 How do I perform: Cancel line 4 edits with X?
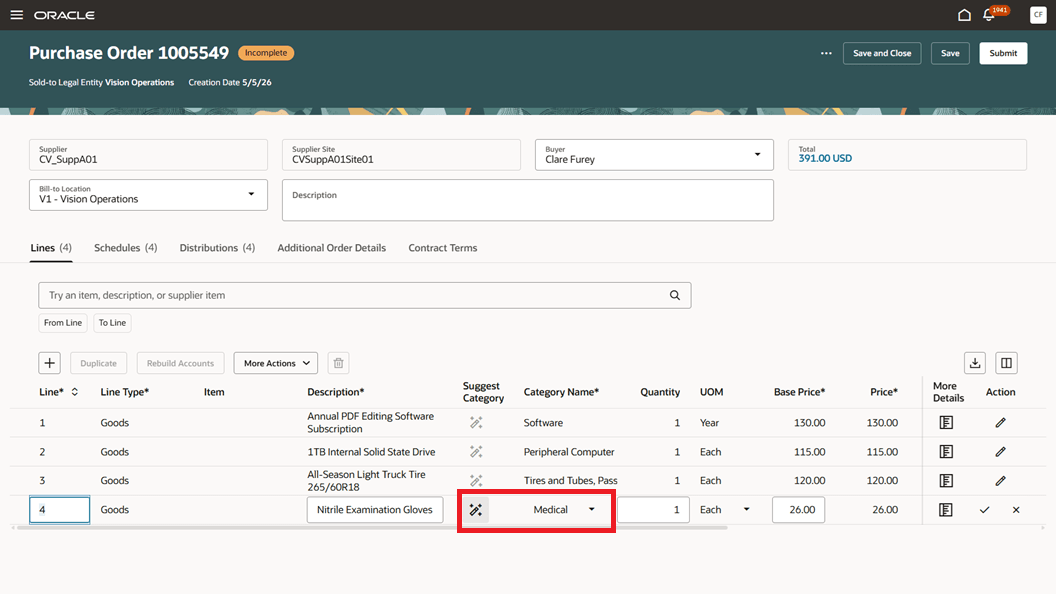coord(1016,510)
